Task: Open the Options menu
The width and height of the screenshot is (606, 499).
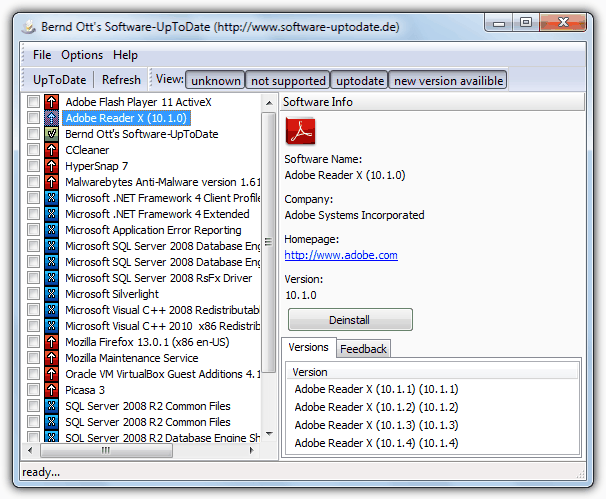Action: coord(82,55)
